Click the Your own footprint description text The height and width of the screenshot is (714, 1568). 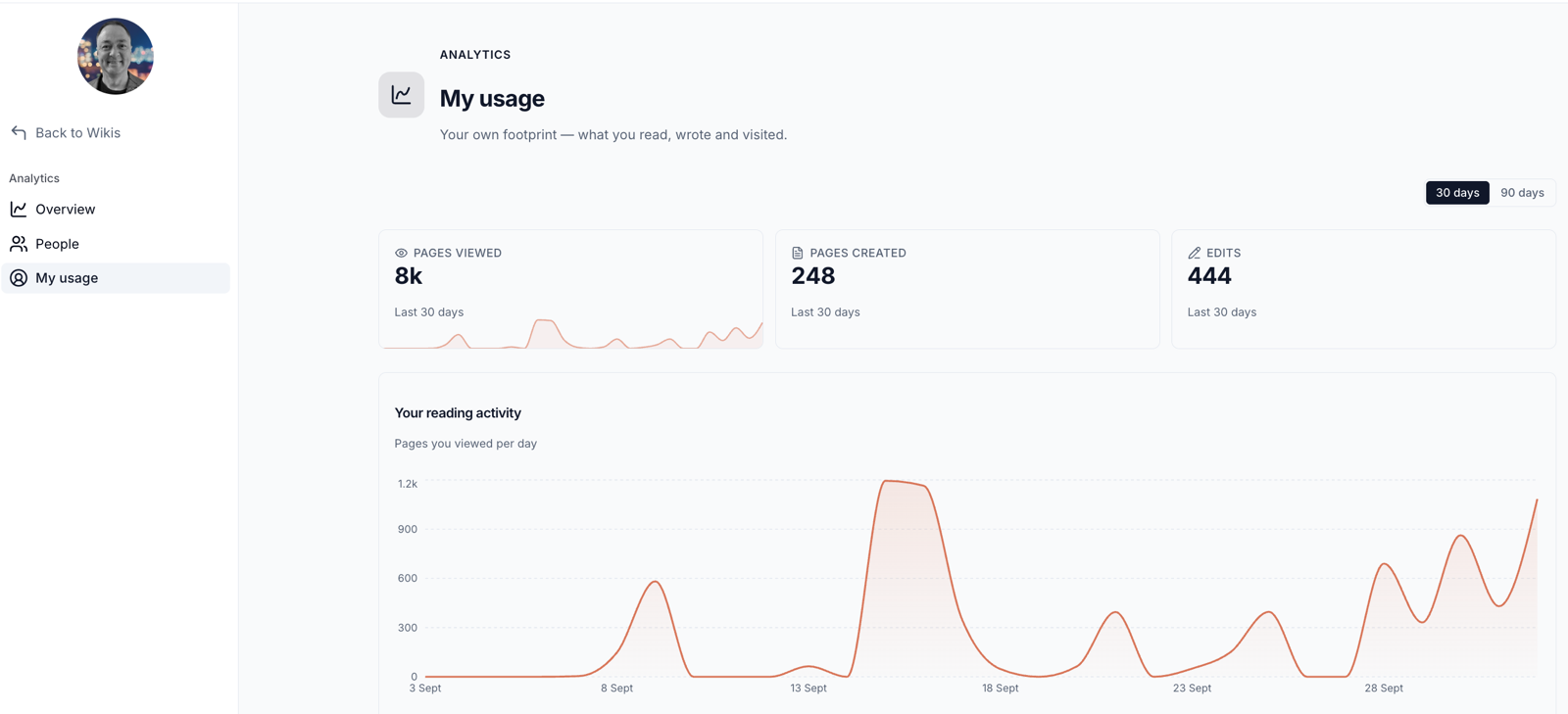pos(613,135)
